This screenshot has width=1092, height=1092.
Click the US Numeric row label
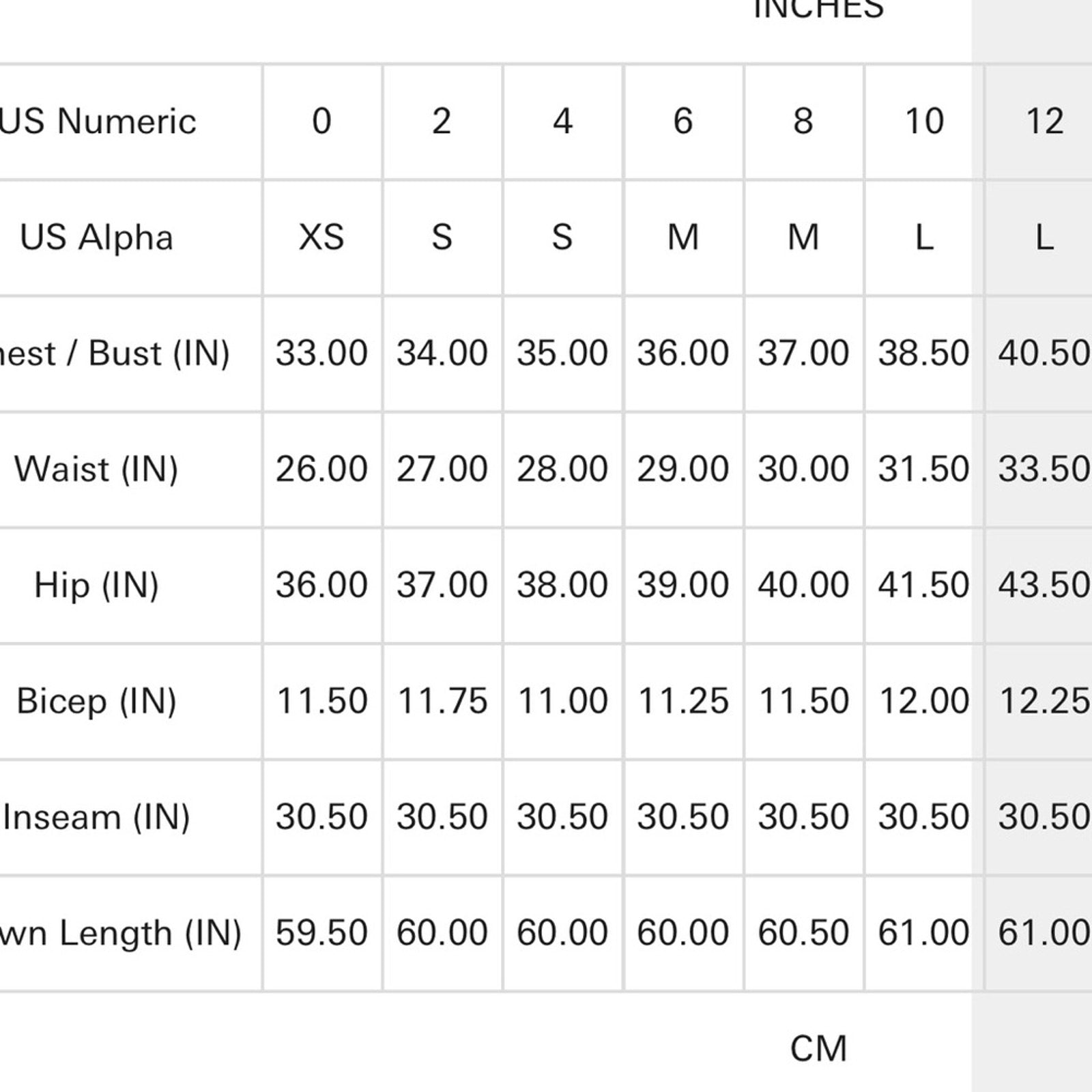point(98,121)
